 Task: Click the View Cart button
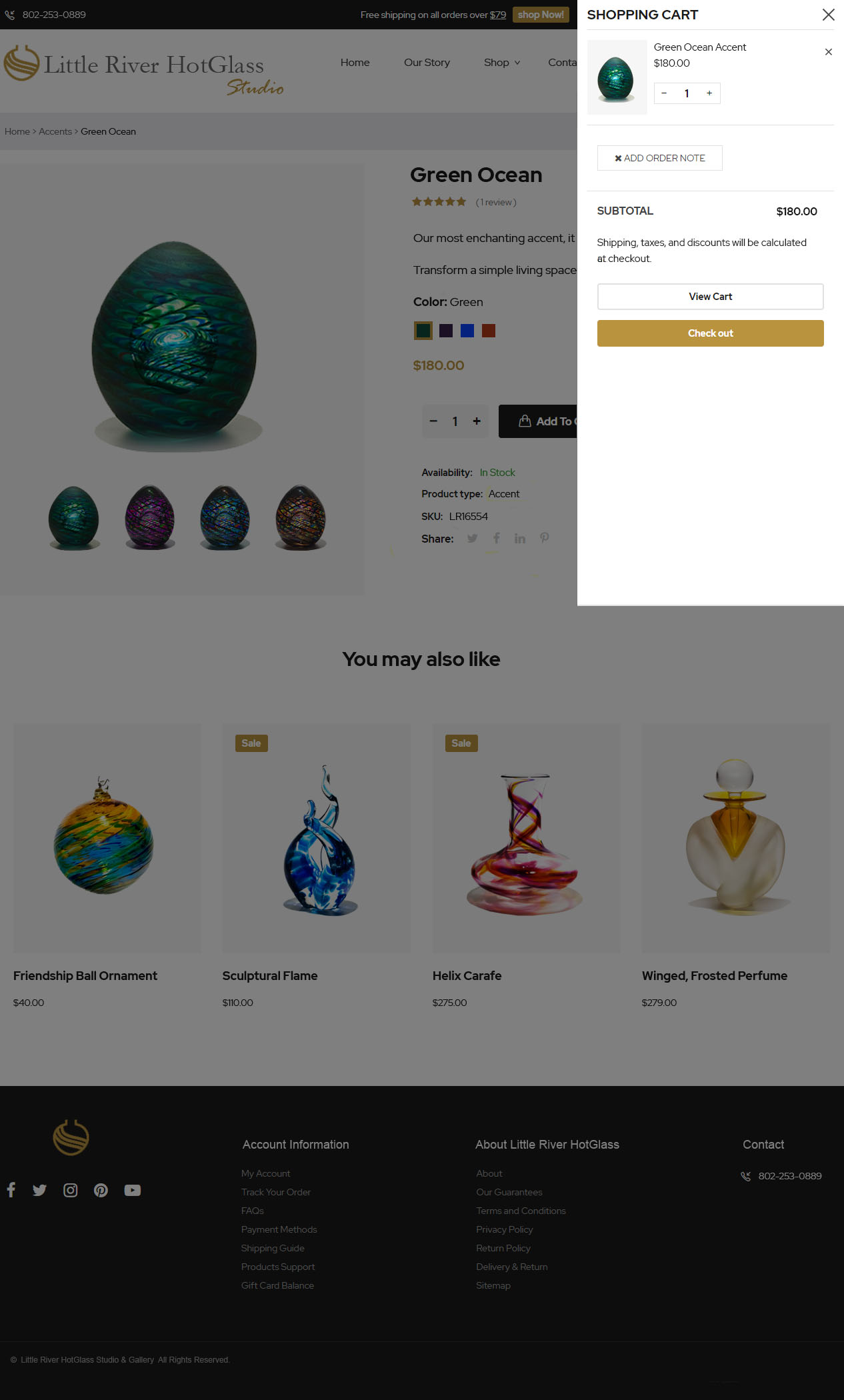point(710,297)
